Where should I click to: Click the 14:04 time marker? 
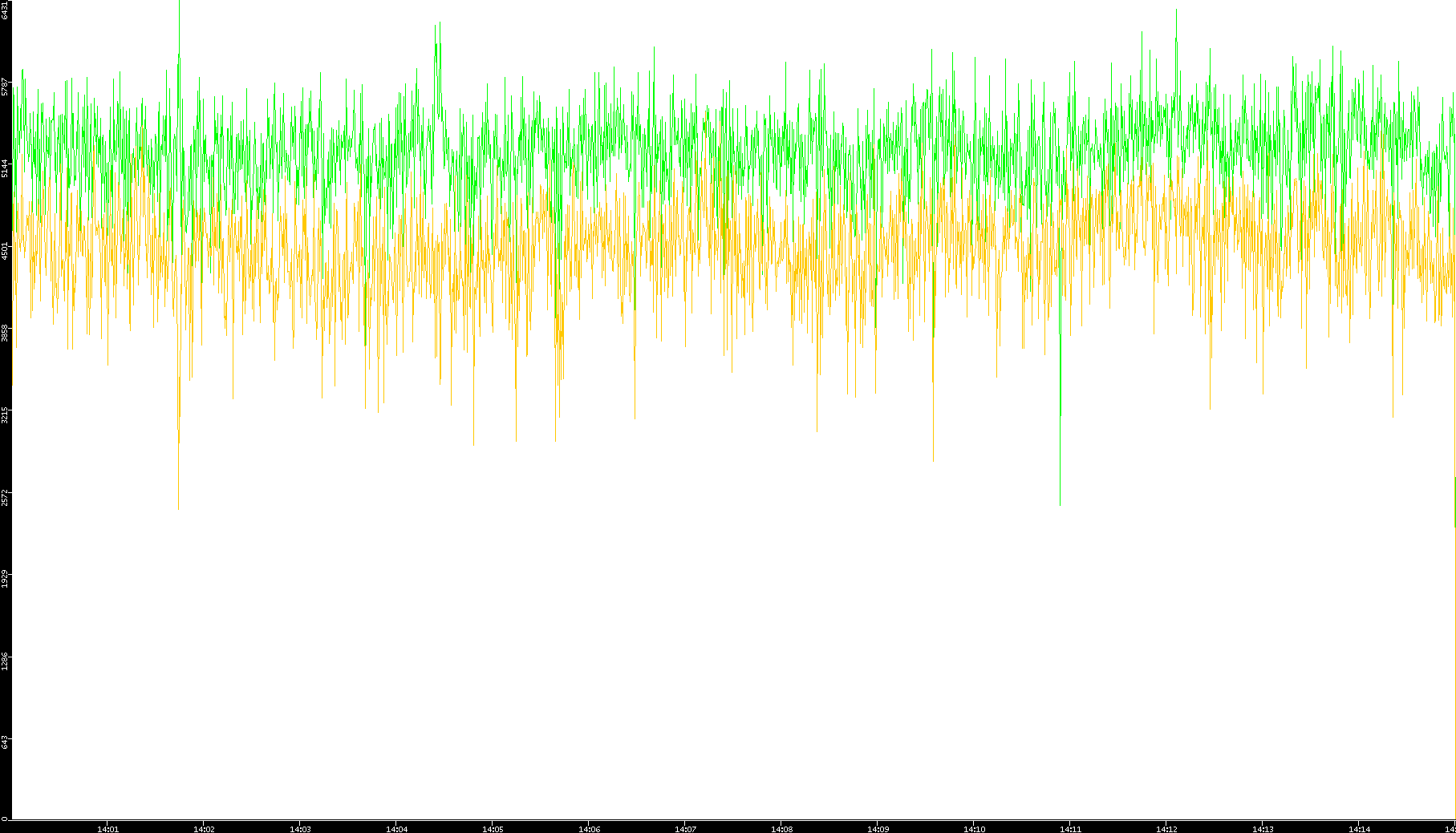[396, 828]
